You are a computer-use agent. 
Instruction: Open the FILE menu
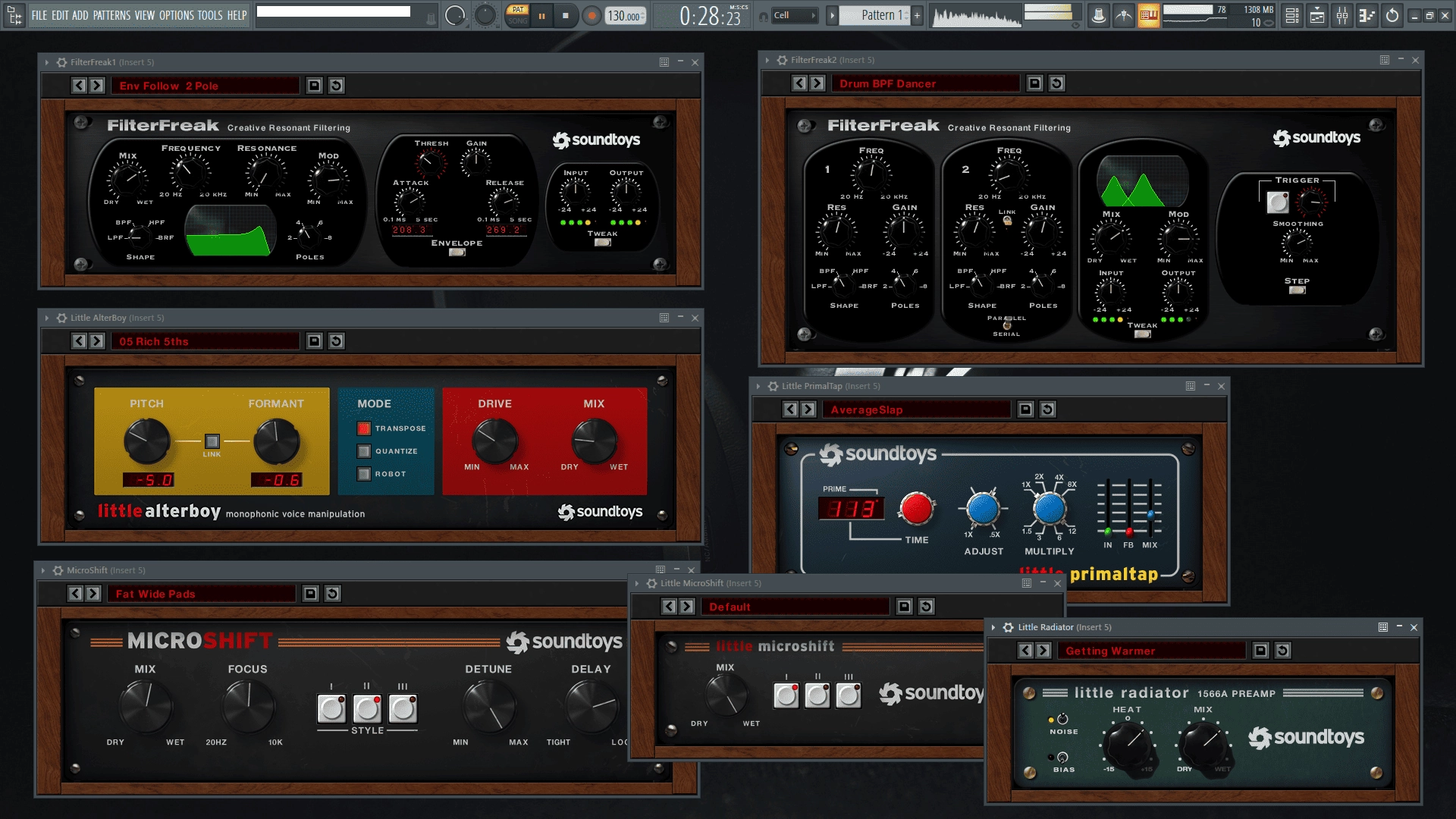[x=39, y=15]
